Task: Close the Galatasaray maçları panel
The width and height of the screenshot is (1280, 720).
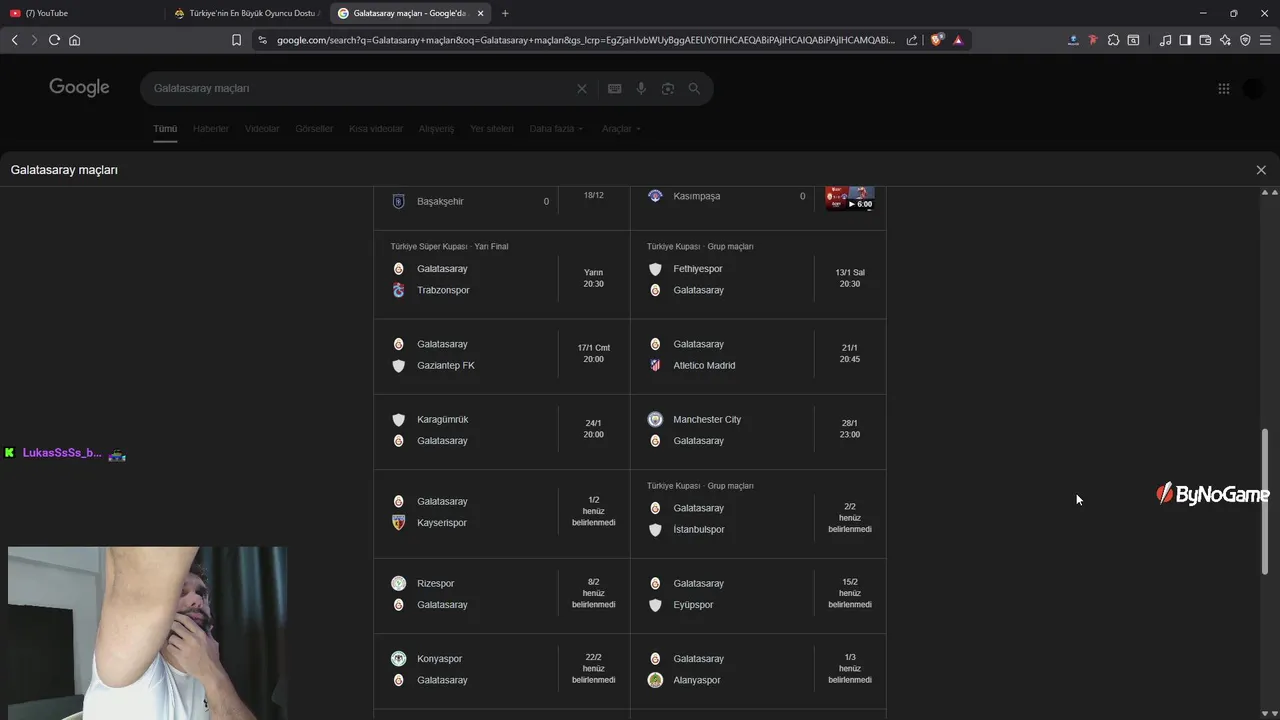Action: (1261, 170)
